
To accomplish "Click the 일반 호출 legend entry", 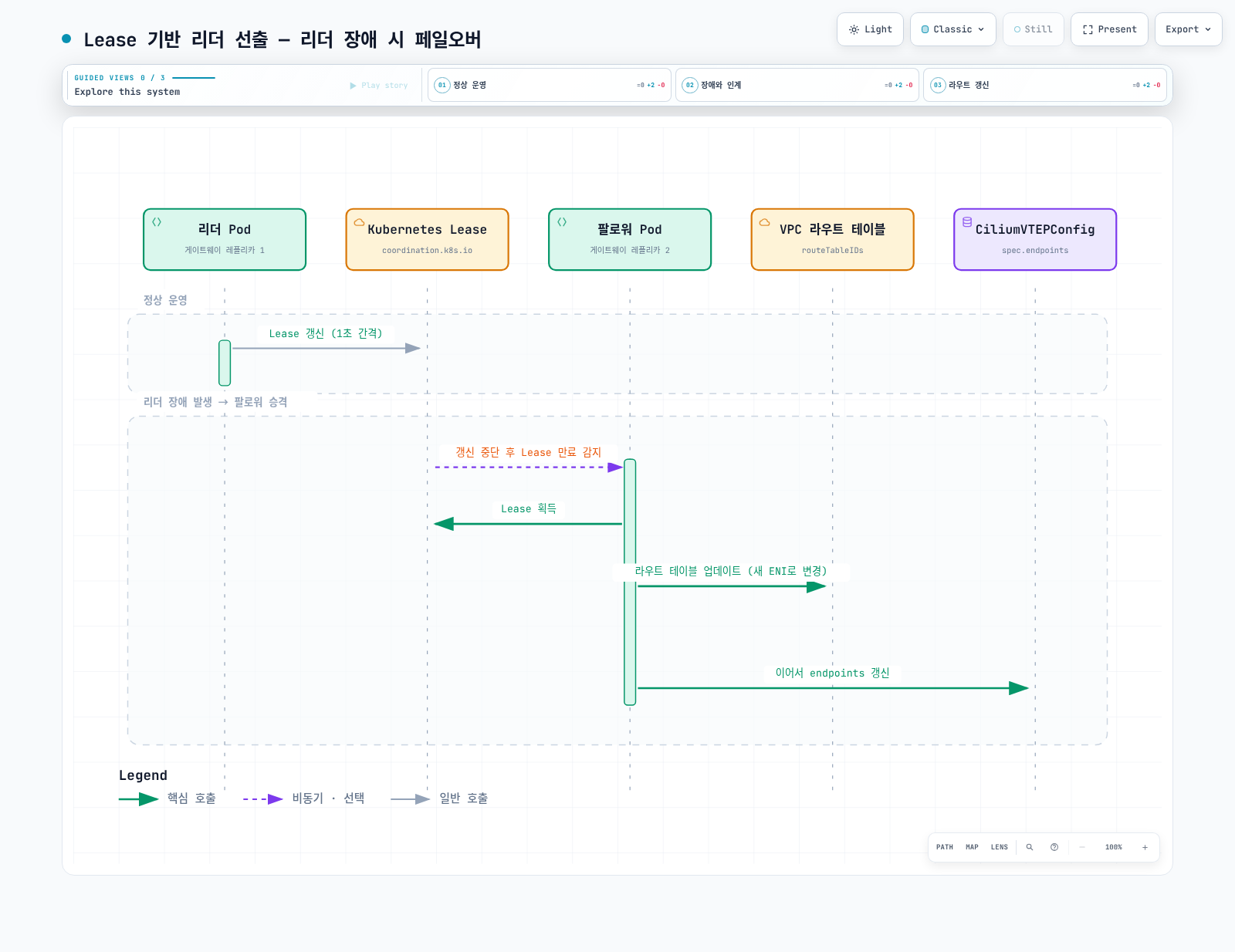I will coord(439,798).
